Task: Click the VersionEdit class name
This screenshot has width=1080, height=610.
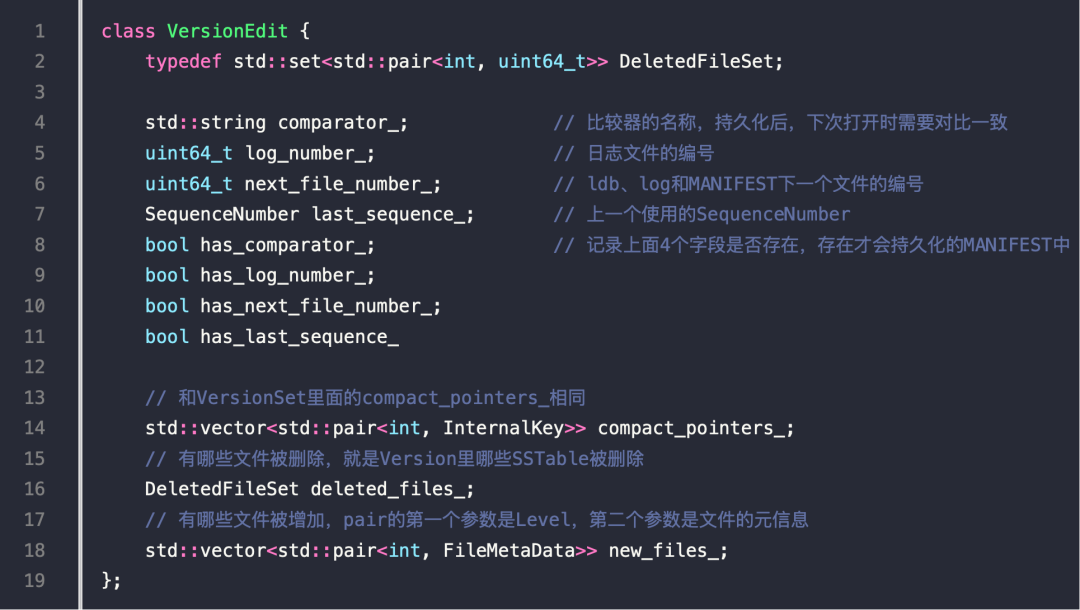Action: click(227, 31)
